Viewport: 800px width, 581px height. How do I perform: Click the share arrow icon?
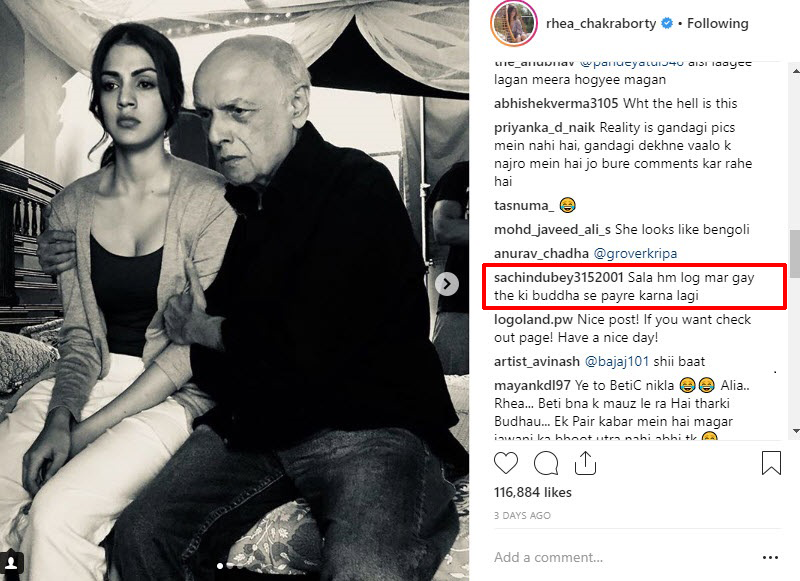[585, 462]
